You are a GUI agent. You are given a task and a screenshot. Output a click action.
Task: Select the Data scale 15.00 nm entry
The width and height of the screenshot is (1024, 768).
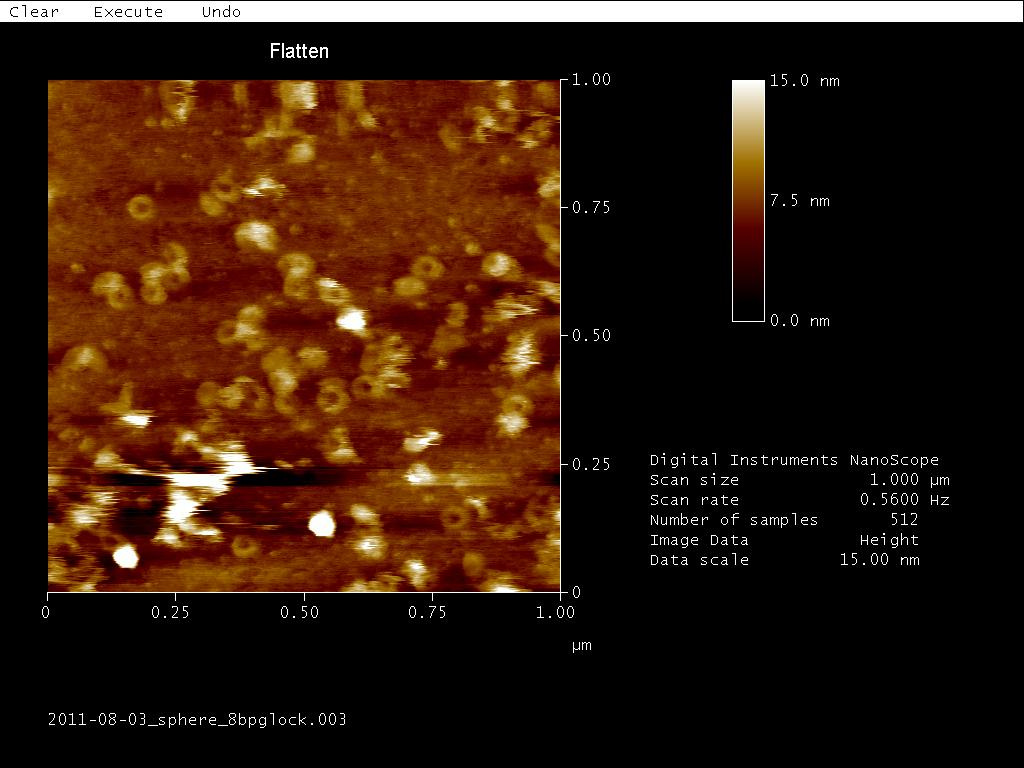pos(879,560)
